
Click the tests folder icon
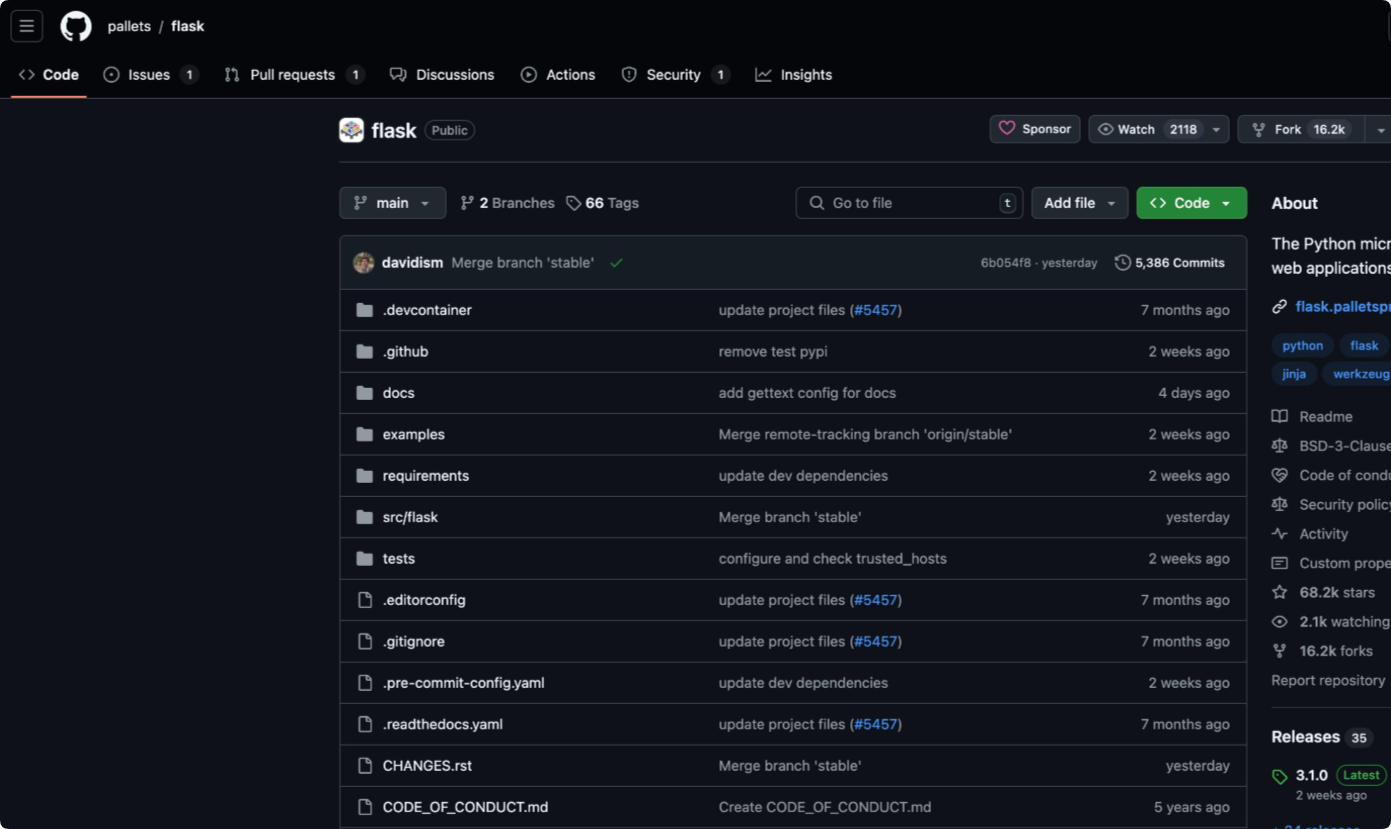point(365,559)
